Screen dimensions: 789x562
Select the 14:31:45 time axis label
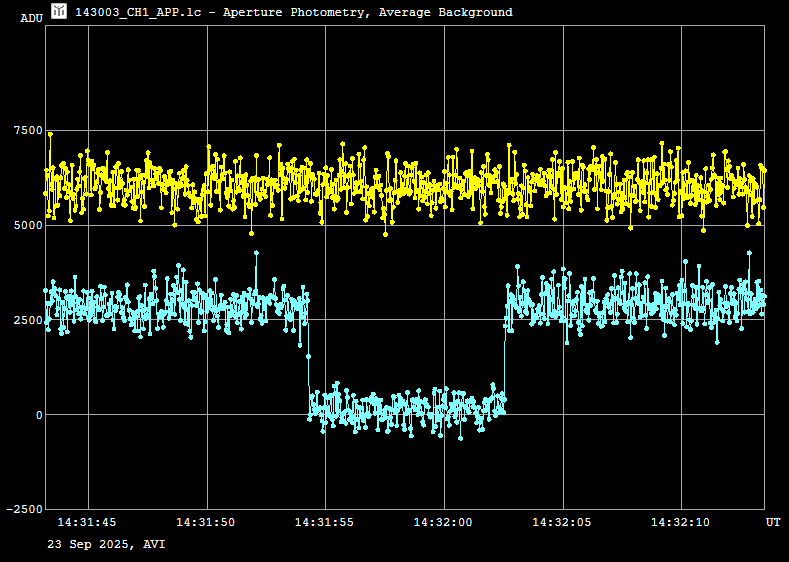click(x=87, y=522)
